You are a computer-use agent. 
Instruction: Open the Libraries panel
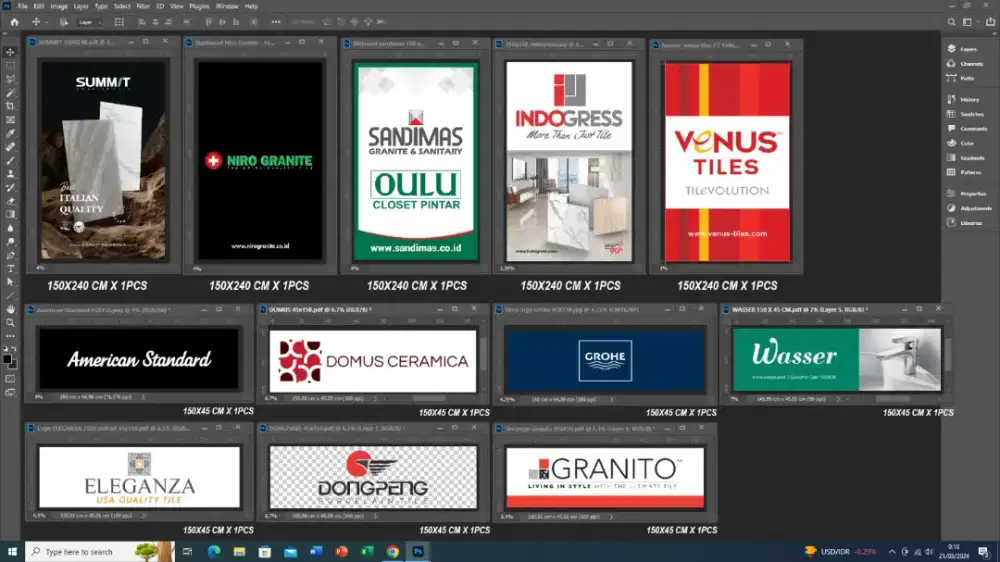[x=965, y=223]
